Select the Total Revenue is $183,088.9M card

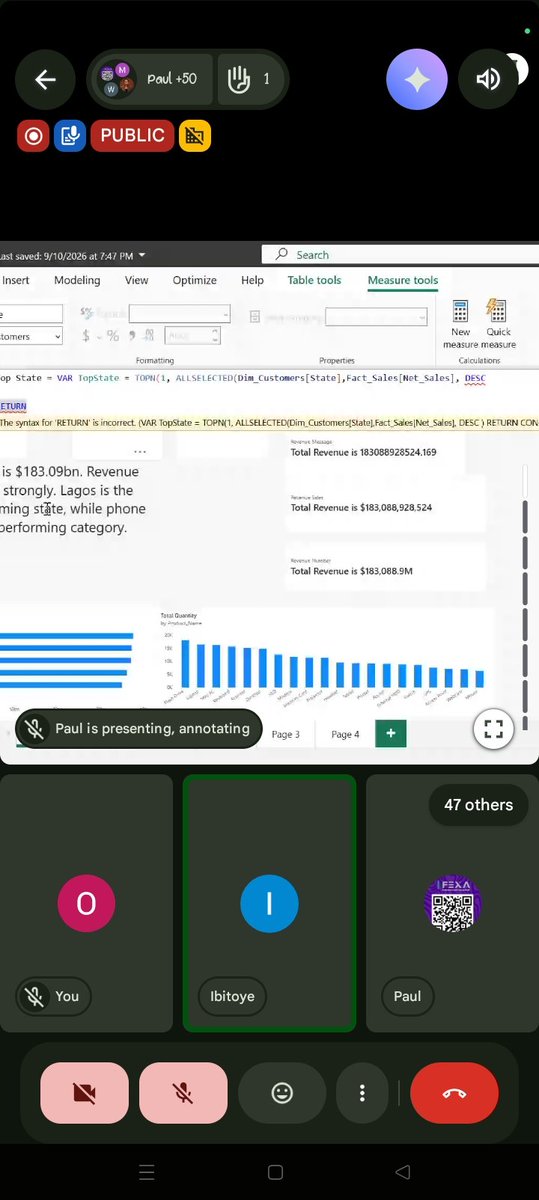385,566
